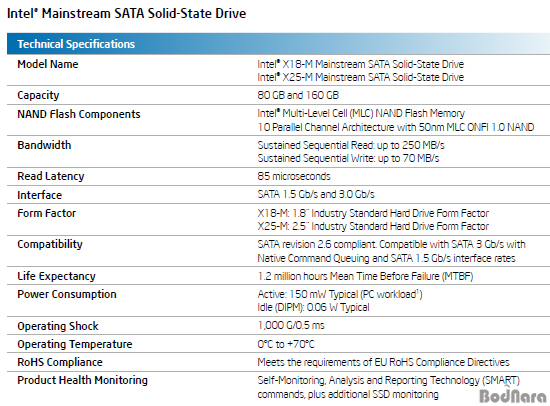Click the 'Read Latency' label
This screenshot has height=406, width=550.
[51, 176]
